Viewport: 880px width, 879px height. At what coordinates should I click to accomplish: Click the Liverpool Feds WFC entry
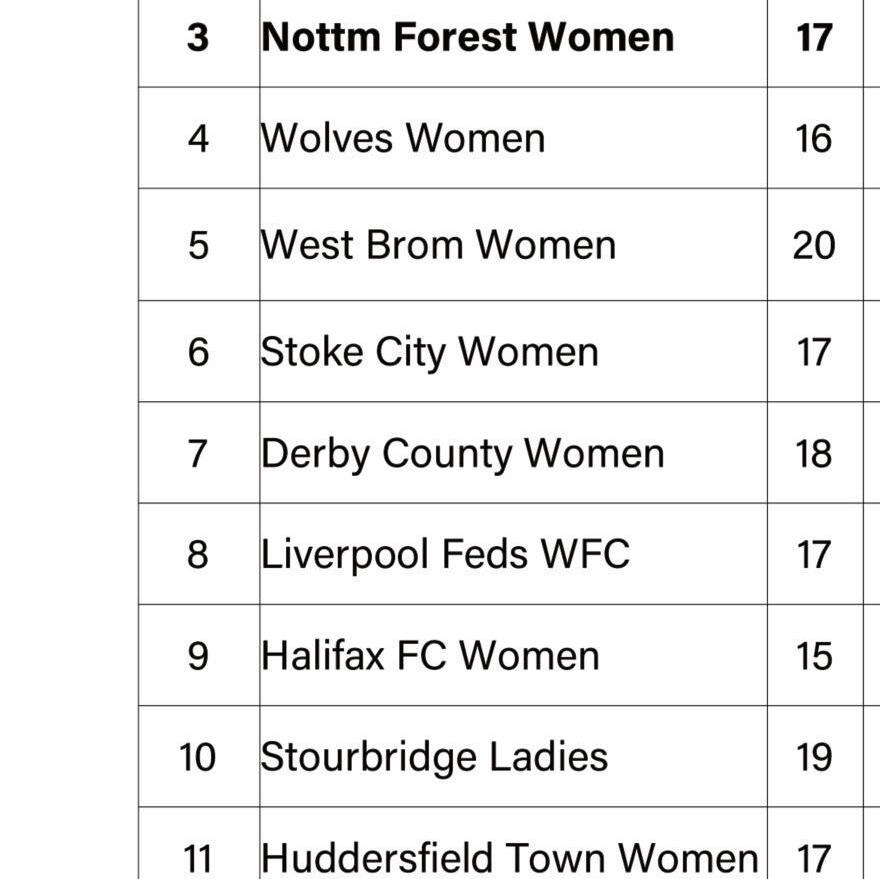click(445, 555)
